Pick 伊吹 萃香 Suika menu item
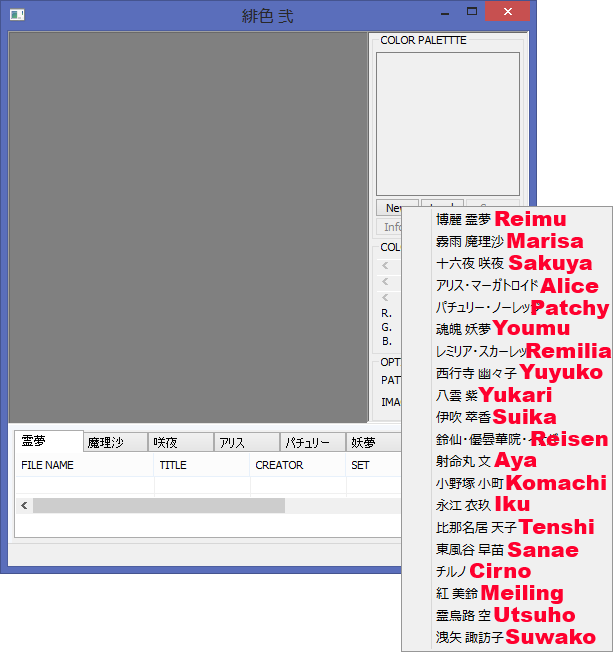The image size is (613, 652). click(x=507, y=417)
